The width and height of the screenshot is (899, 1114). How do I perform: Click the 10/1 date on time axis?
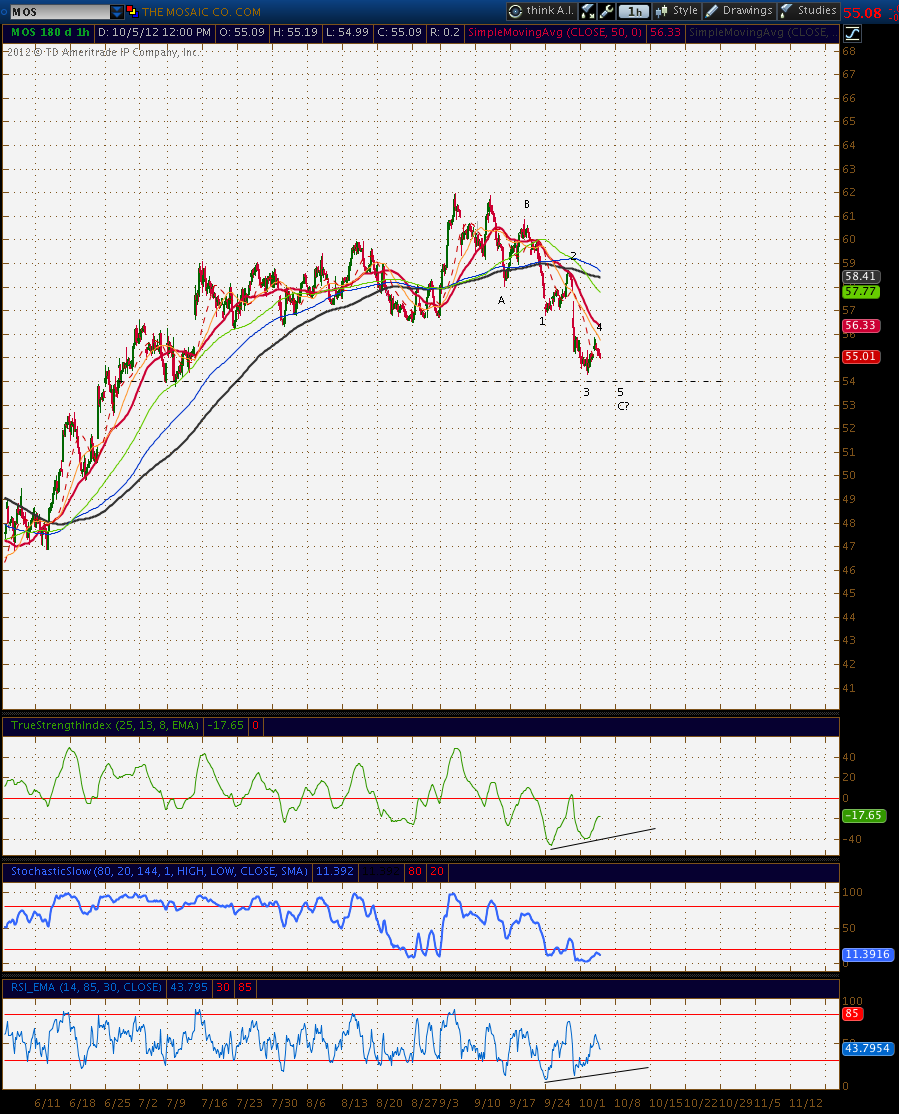592,1103
